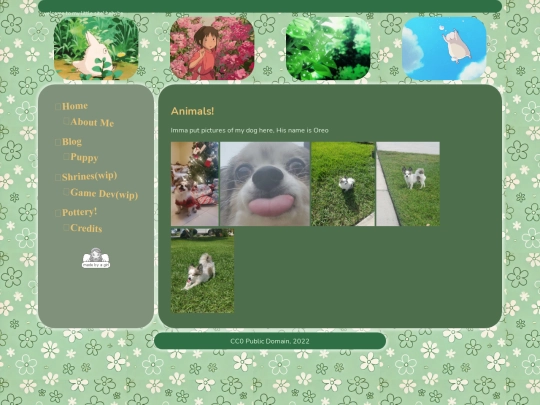The height and width of the screenshot is (405, 540).
Task: Click bullet icon beside Pottery!
Action: click(58, 213)
